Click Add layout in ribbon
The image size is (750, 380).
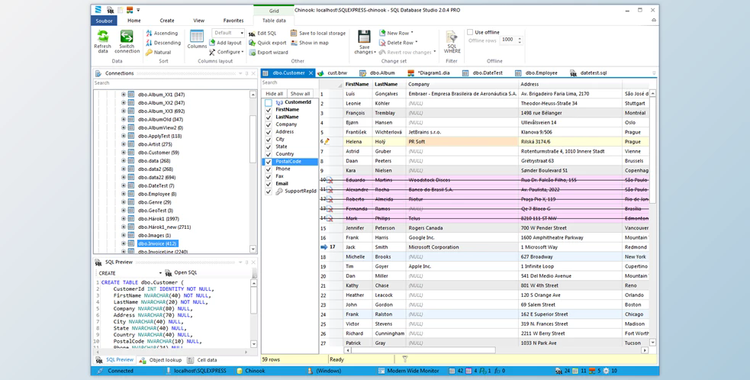pos(225,43)
